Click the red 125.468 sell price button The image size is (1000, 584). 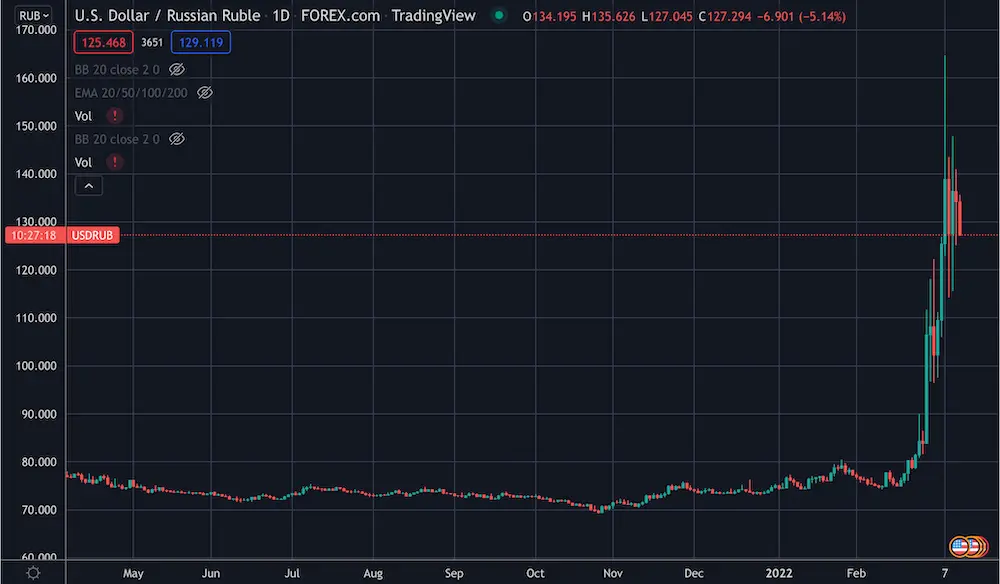[x=103, y=43]
